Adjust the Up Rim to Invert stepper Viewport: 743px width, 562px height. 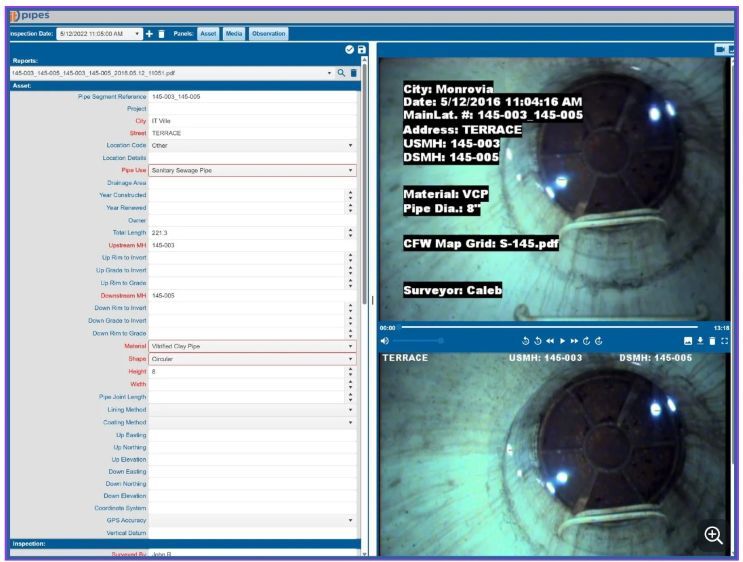tap(350, 258)
